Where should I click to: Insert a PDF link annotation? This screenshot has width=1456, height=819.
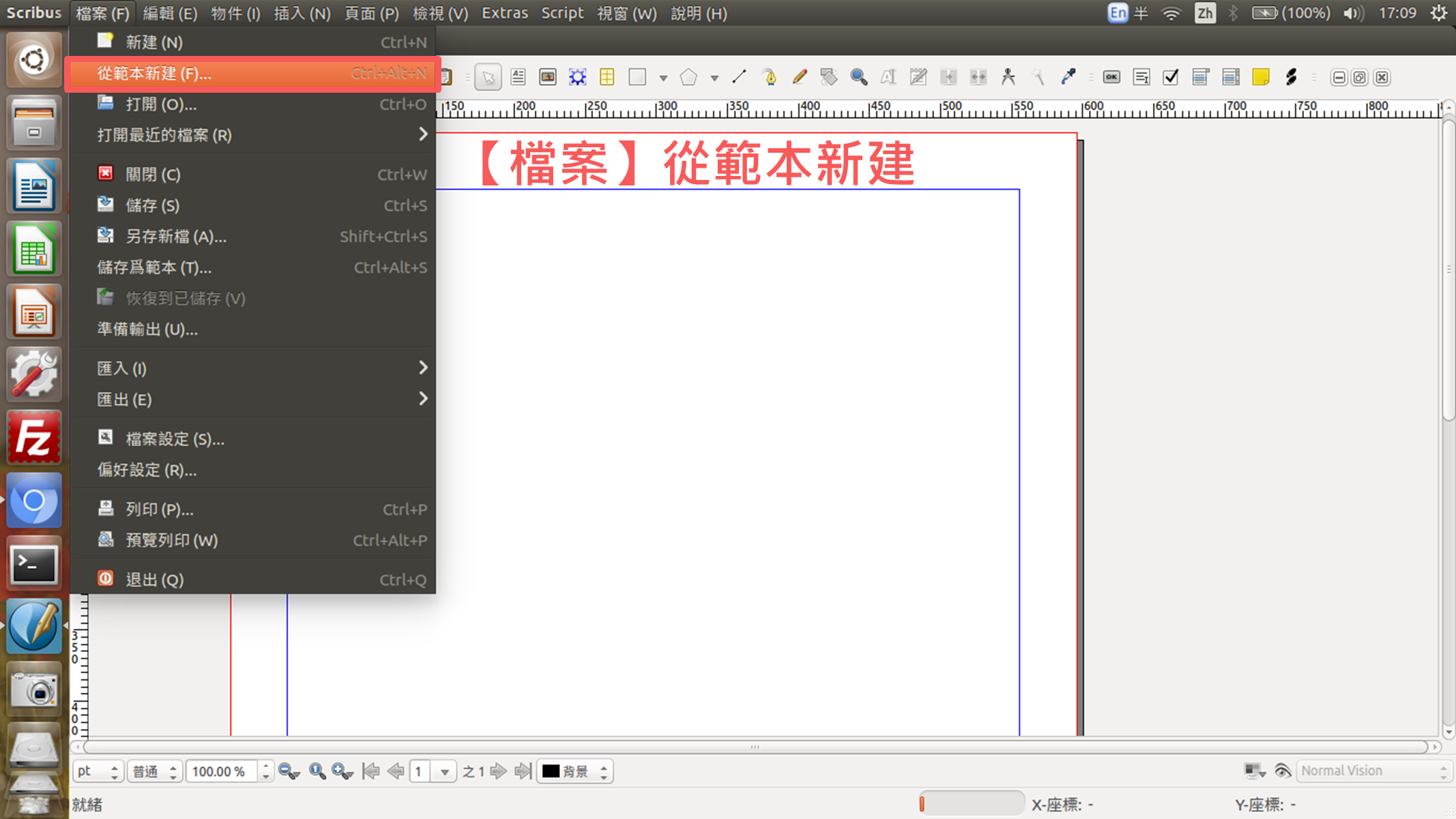point(1291,77)
